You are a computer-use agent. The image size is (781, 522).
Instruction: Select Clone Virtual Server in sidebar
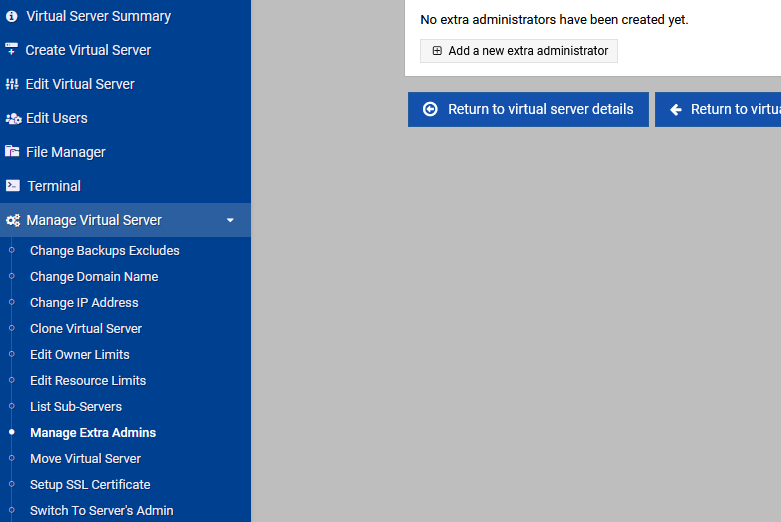(x=86, y=329)
